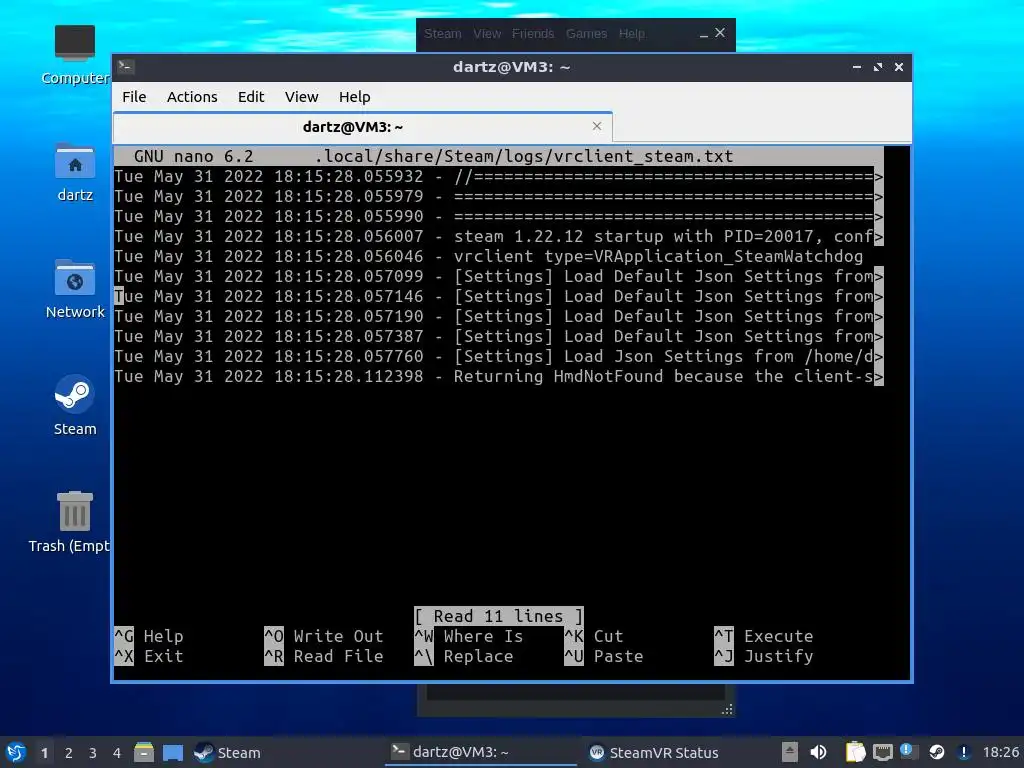Open the Help menu in the Steam window
1024x768 pixels.
pos(632,33)
